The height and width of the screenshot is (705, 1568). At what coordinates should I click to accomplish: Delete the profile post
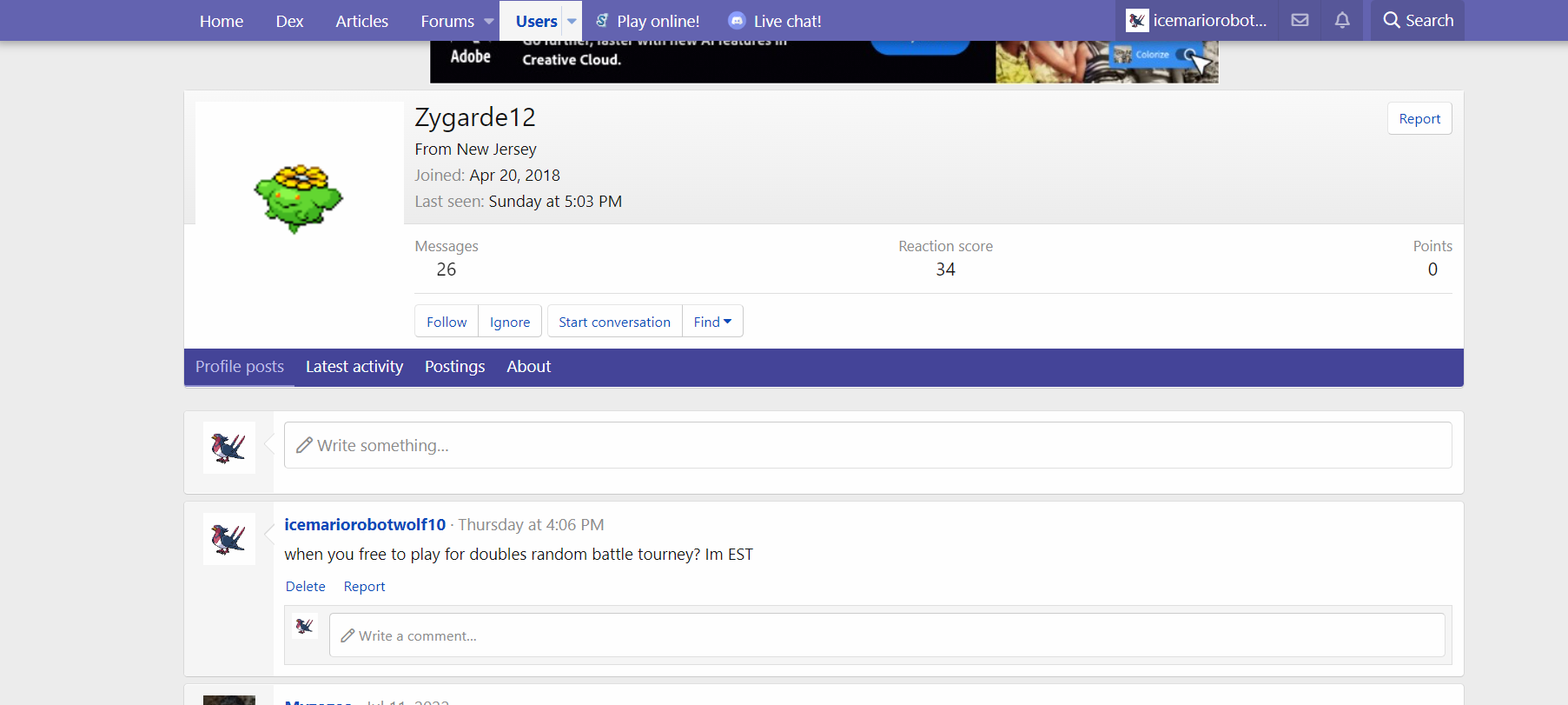pos(306,587)
